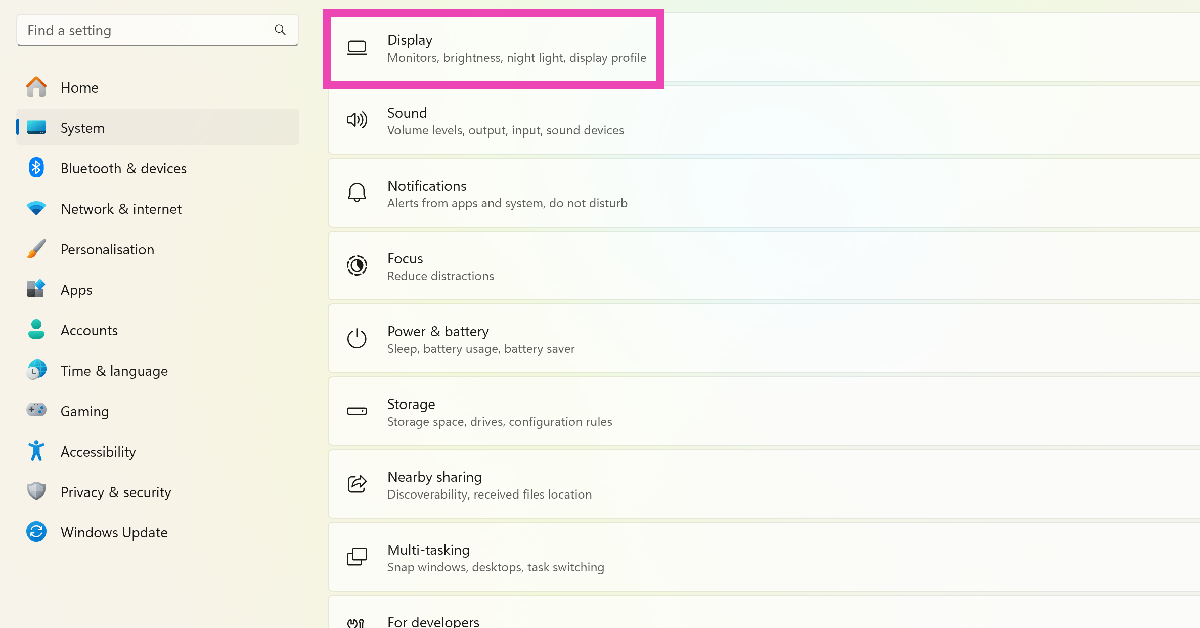Click the Windows Update icon
Screen dimensions: 1200x628
37,532
